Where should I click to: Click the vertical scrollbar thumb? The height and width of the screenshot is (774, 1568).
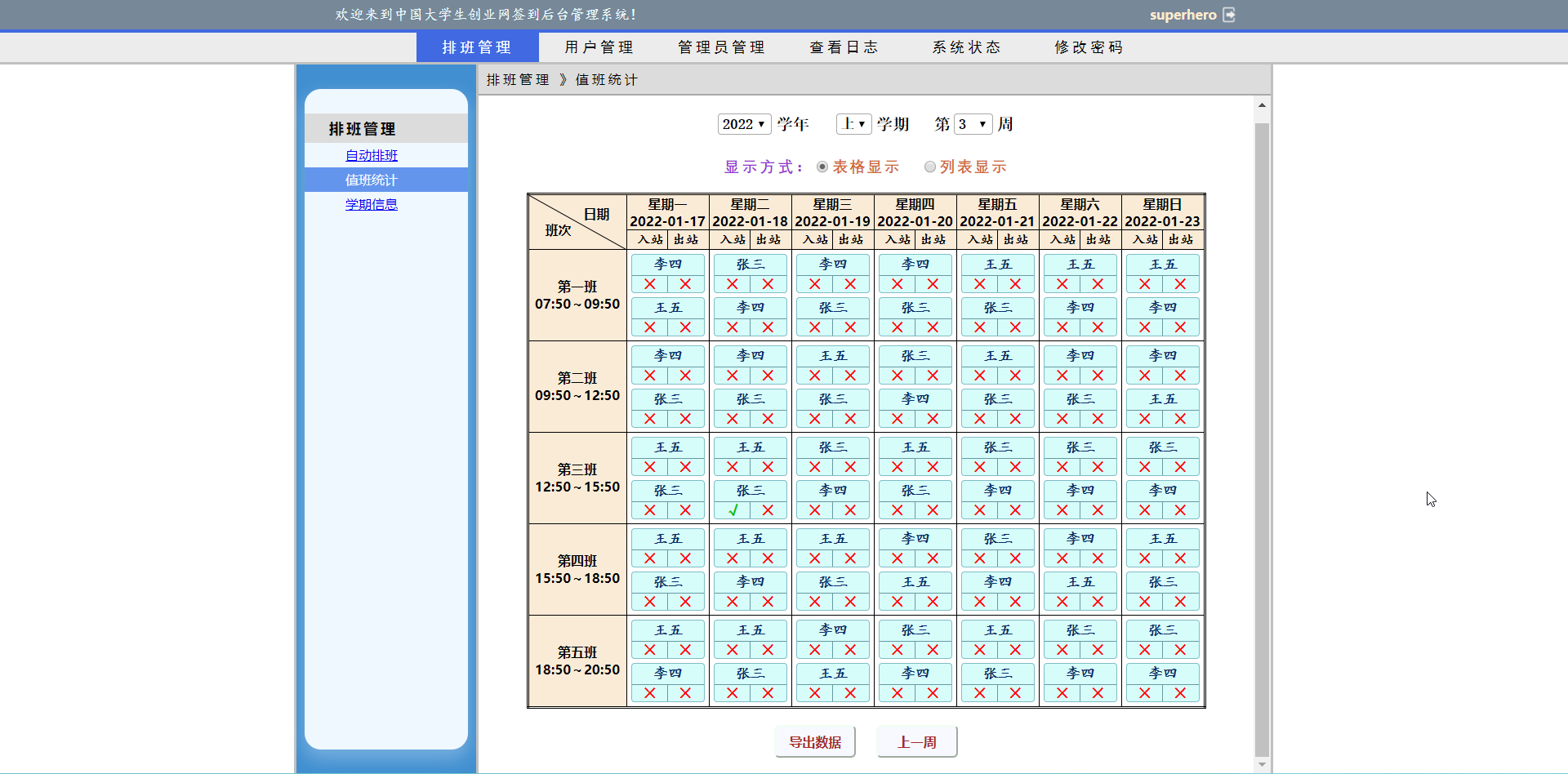pyautogui.click(x=1262, y=439)
